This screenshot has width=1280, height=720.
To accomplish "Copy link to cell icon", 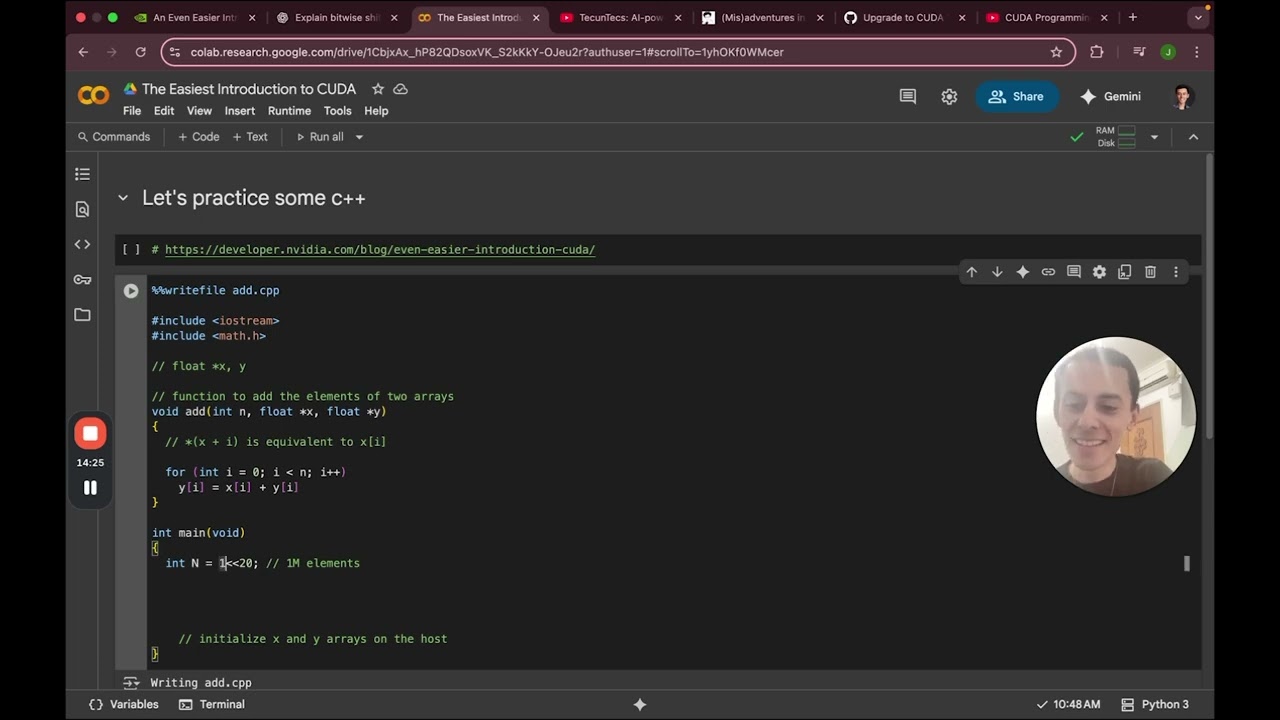I will (x=1048, y=272).
